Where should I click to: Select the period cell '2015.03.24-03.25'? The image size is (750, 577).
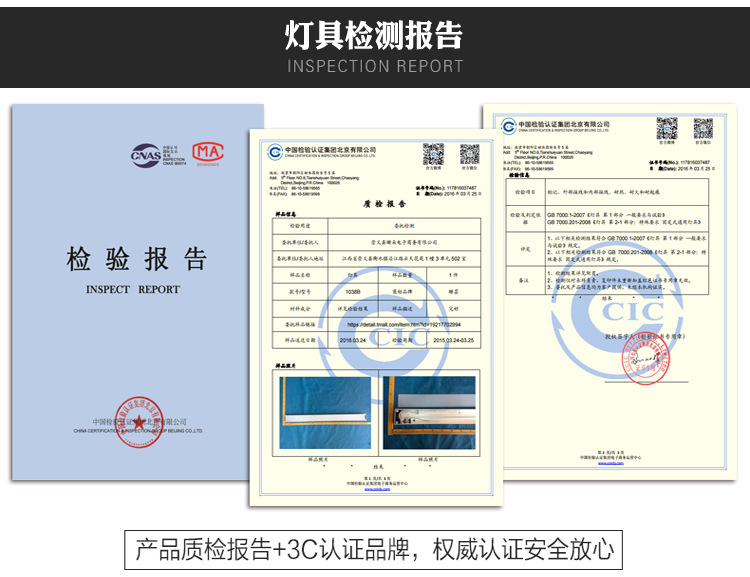click(x=453, y=340)
